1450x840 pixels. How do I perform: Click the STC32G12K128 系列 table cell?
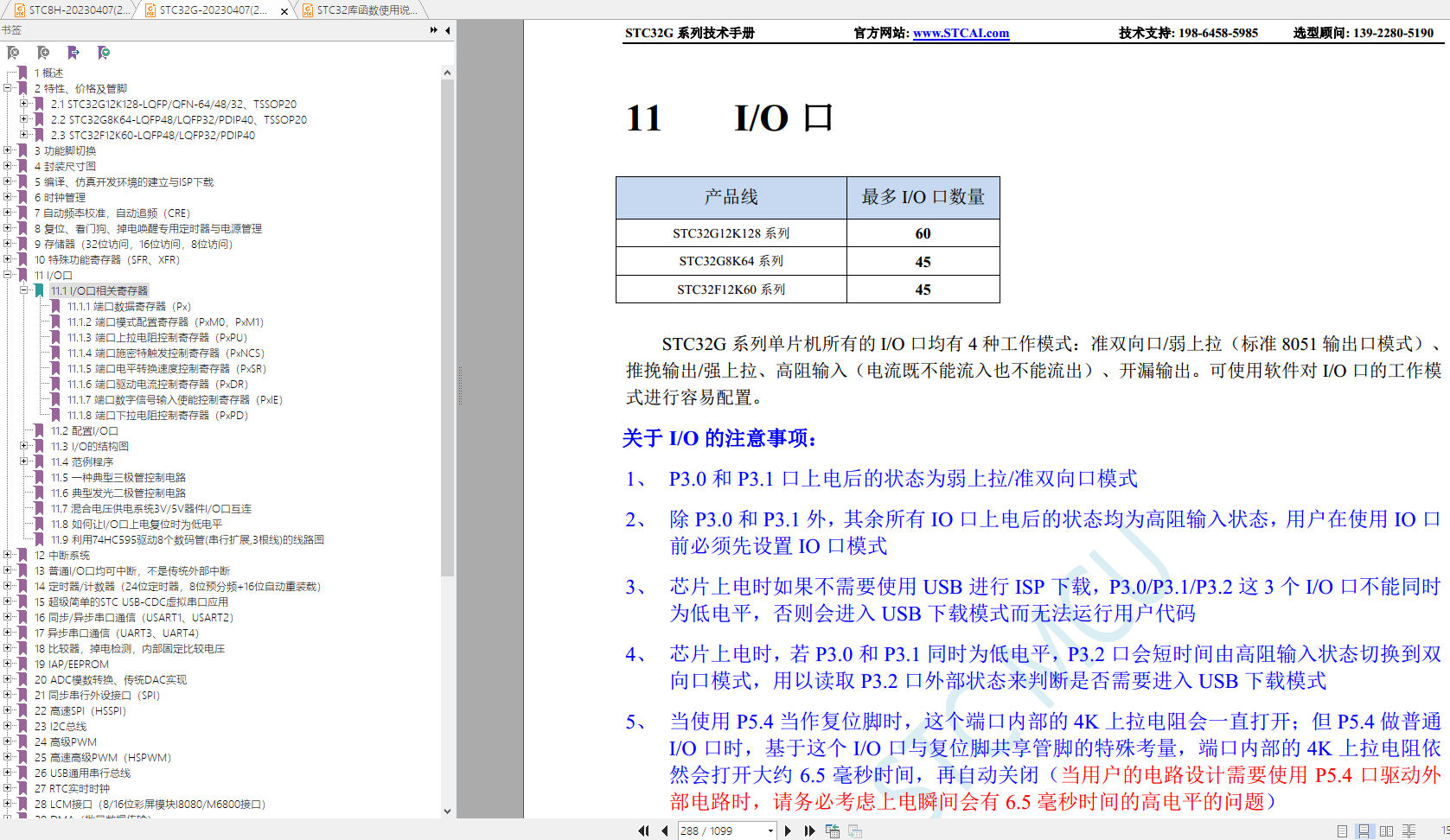[x=731, y=233]
